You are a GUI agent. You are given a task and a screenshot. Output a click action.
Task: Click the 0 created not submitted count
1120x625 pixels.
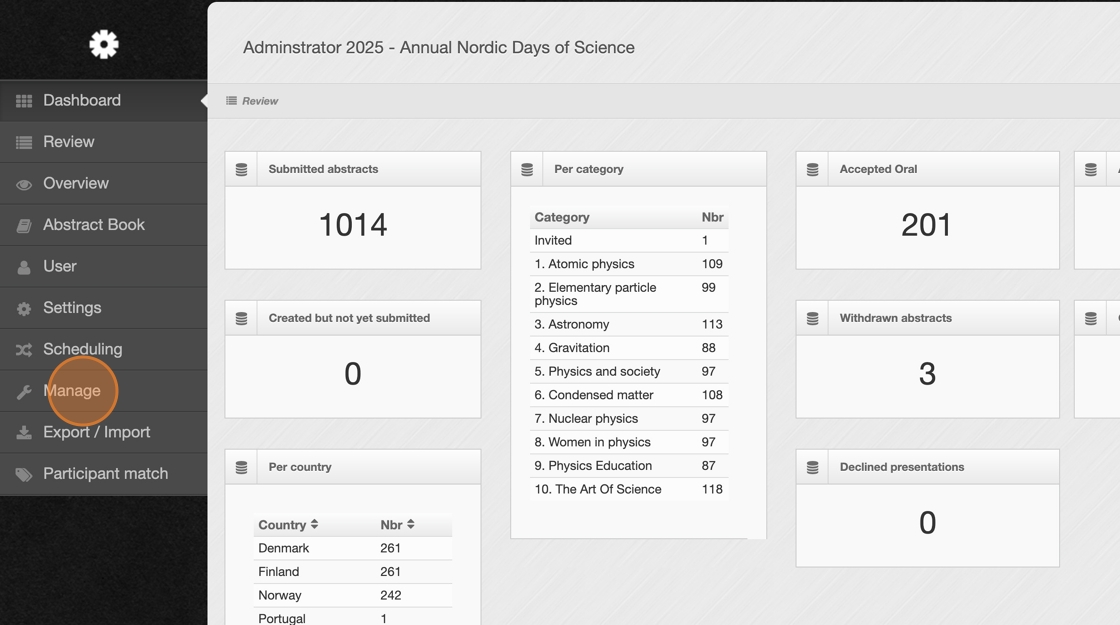point(353,374)
